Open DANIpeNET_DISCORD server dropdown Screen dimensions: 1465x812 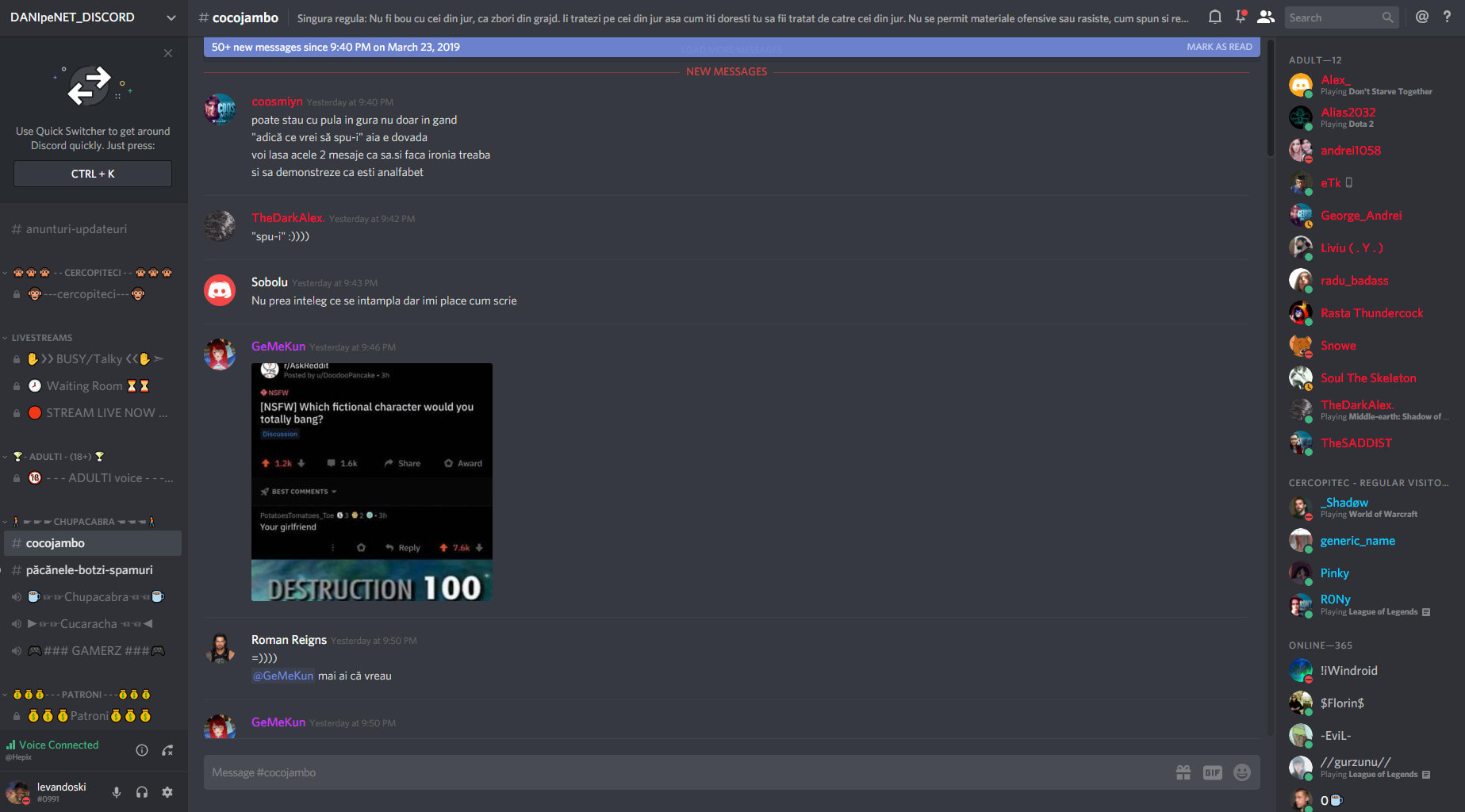coord(94,17)
